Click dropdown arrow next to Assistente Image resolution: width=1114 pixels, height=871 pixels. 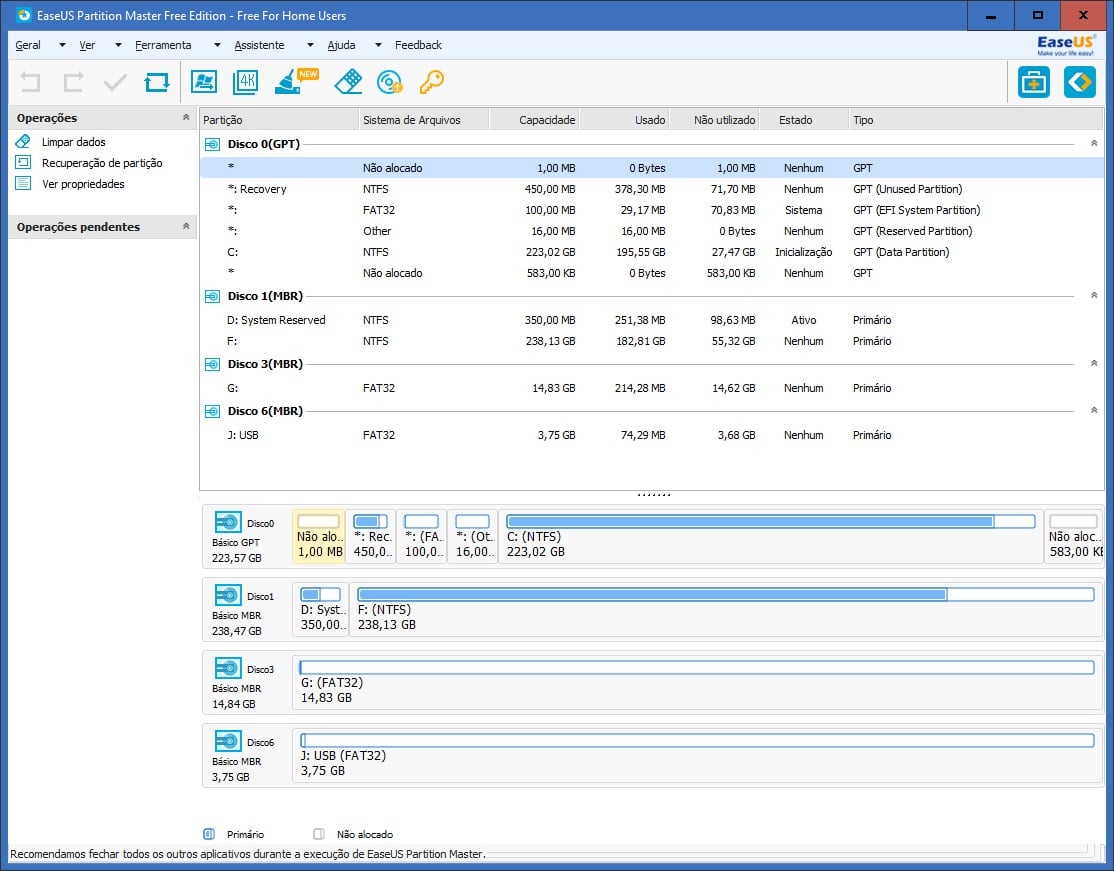tap(310, 45)
